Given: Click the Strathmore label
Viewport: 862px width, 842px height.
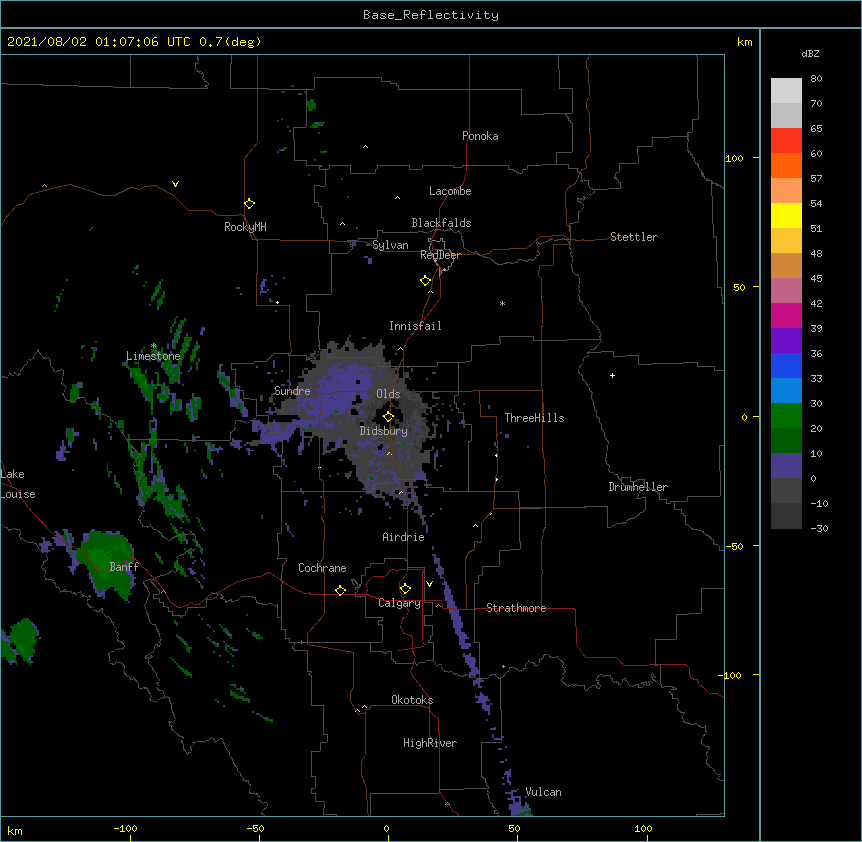Looking at the screenshot, I should [x=516, y=608].
